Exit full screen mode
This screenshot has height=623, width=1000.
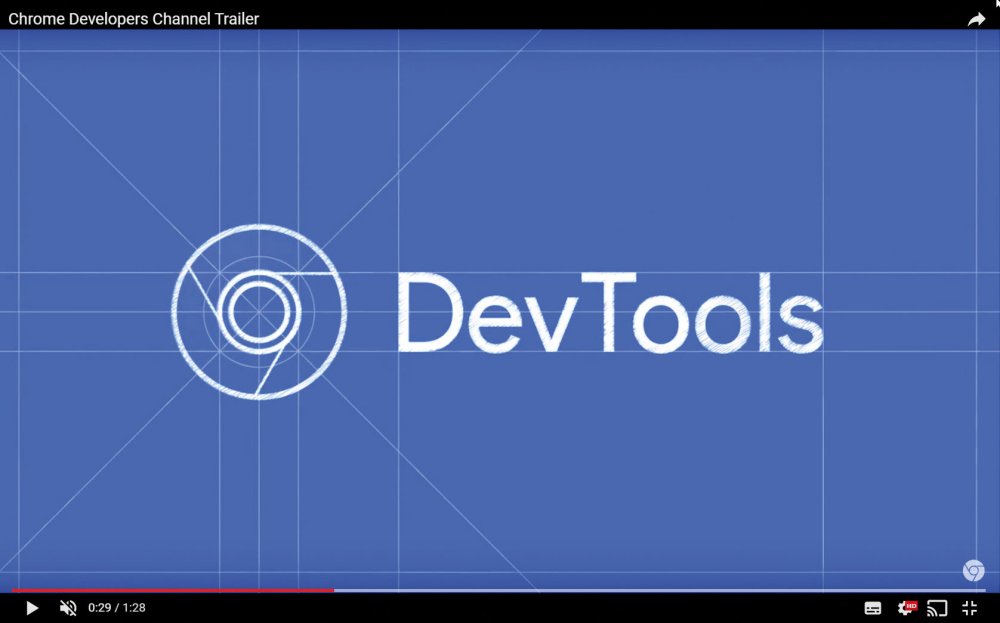point(969,608)
